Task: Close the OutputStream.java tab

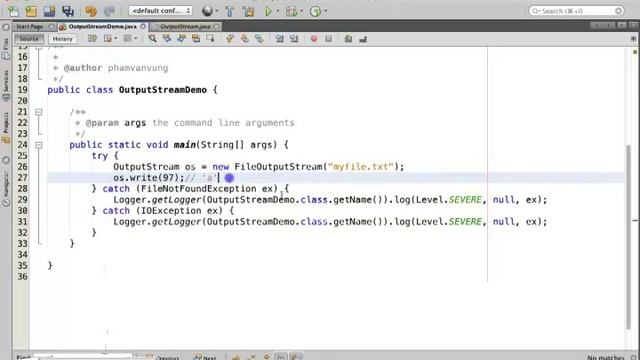Action: (216, 27)
